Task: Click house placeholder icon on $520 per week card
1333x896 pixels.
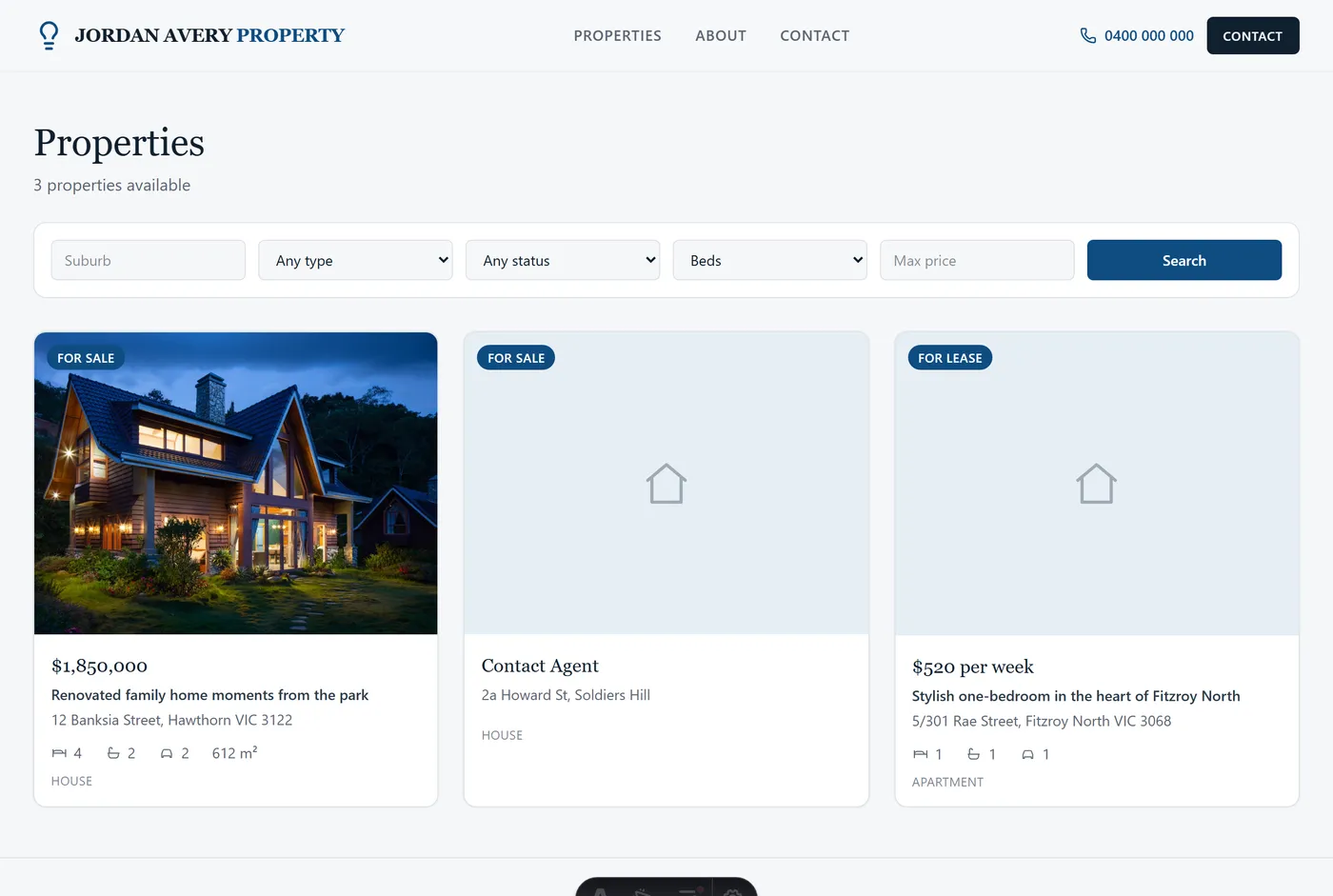Action: pyautogui.click(x=1097, y=484)
